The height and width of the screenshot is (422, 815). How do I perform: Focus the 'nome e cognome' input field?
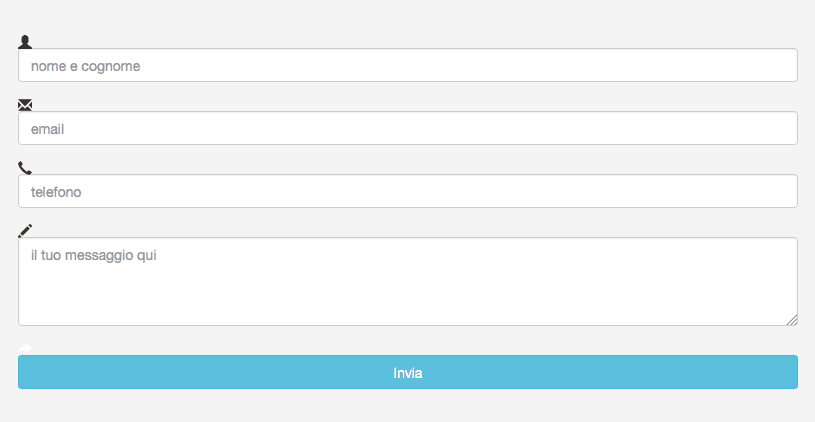pyautogui.click(x=407, y=65)
